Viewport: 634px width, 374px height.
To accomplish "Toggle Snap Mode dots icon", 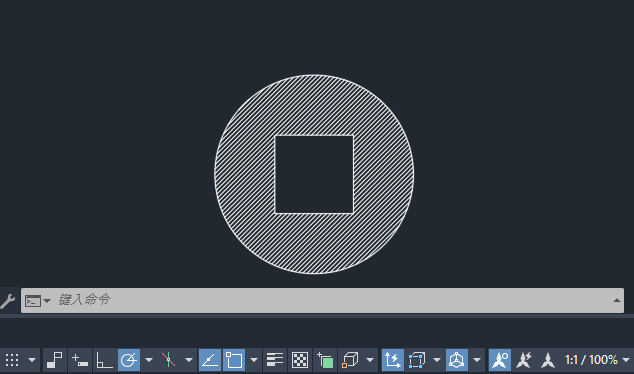I will pyautogui.click(x=12, y=360).
